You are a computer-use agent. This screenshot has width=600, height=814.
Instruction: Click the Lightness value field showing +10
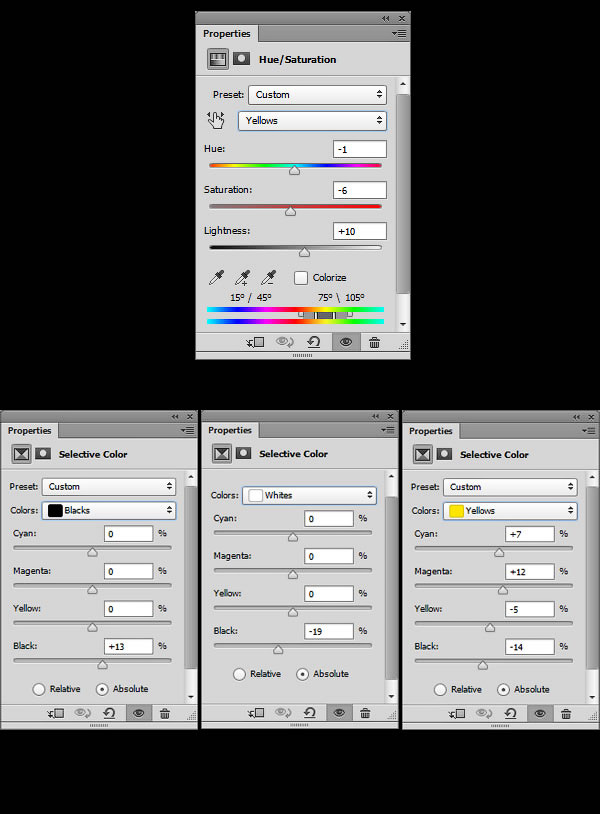[360, 231]
